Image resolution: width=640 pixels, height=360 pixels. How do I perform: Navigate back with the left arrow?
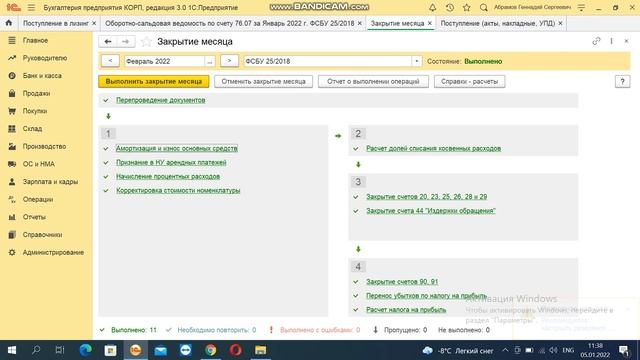pos(108,41)
